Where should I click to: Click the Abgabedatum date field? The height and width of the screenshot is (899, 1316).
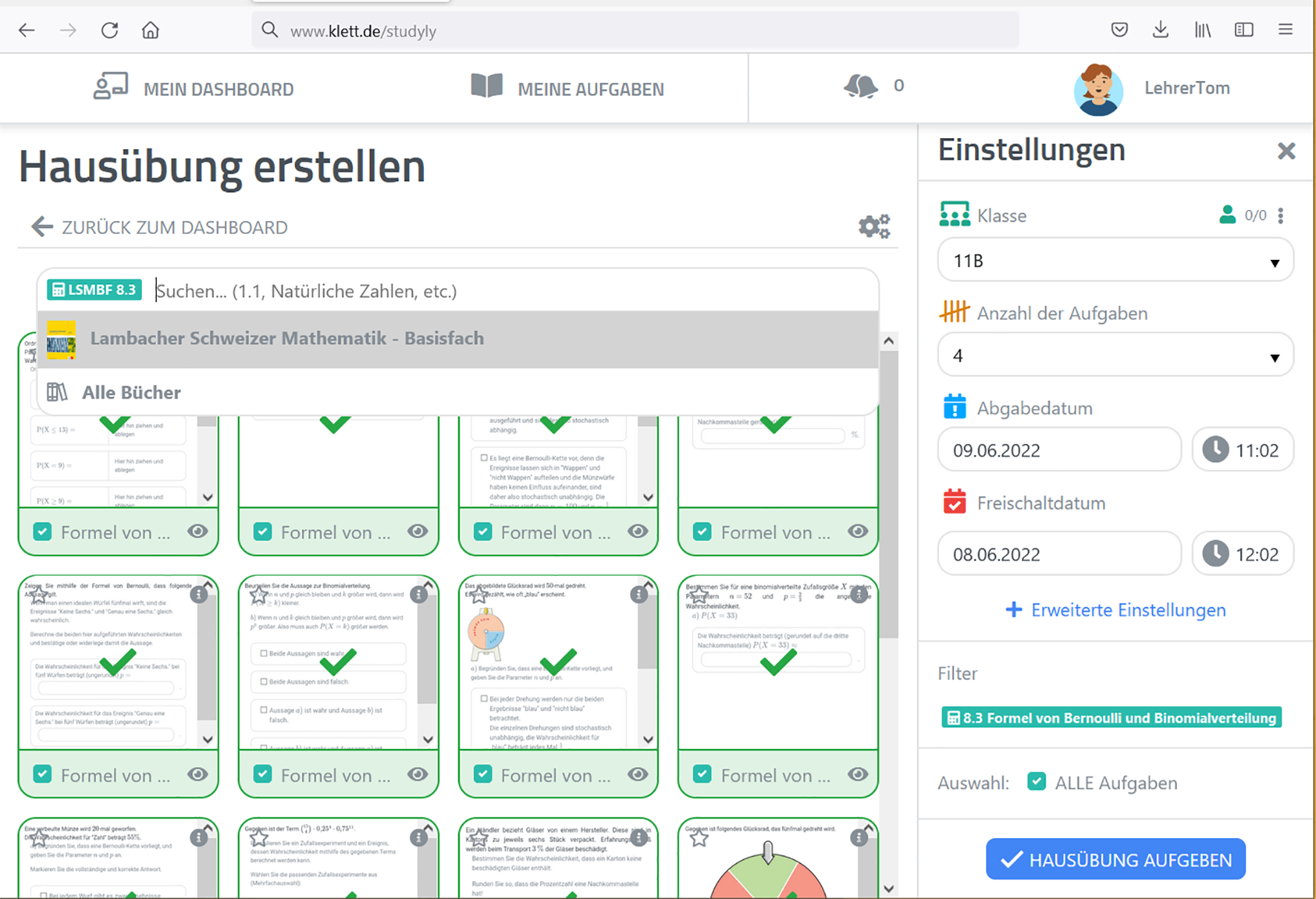coord(1058,451)
